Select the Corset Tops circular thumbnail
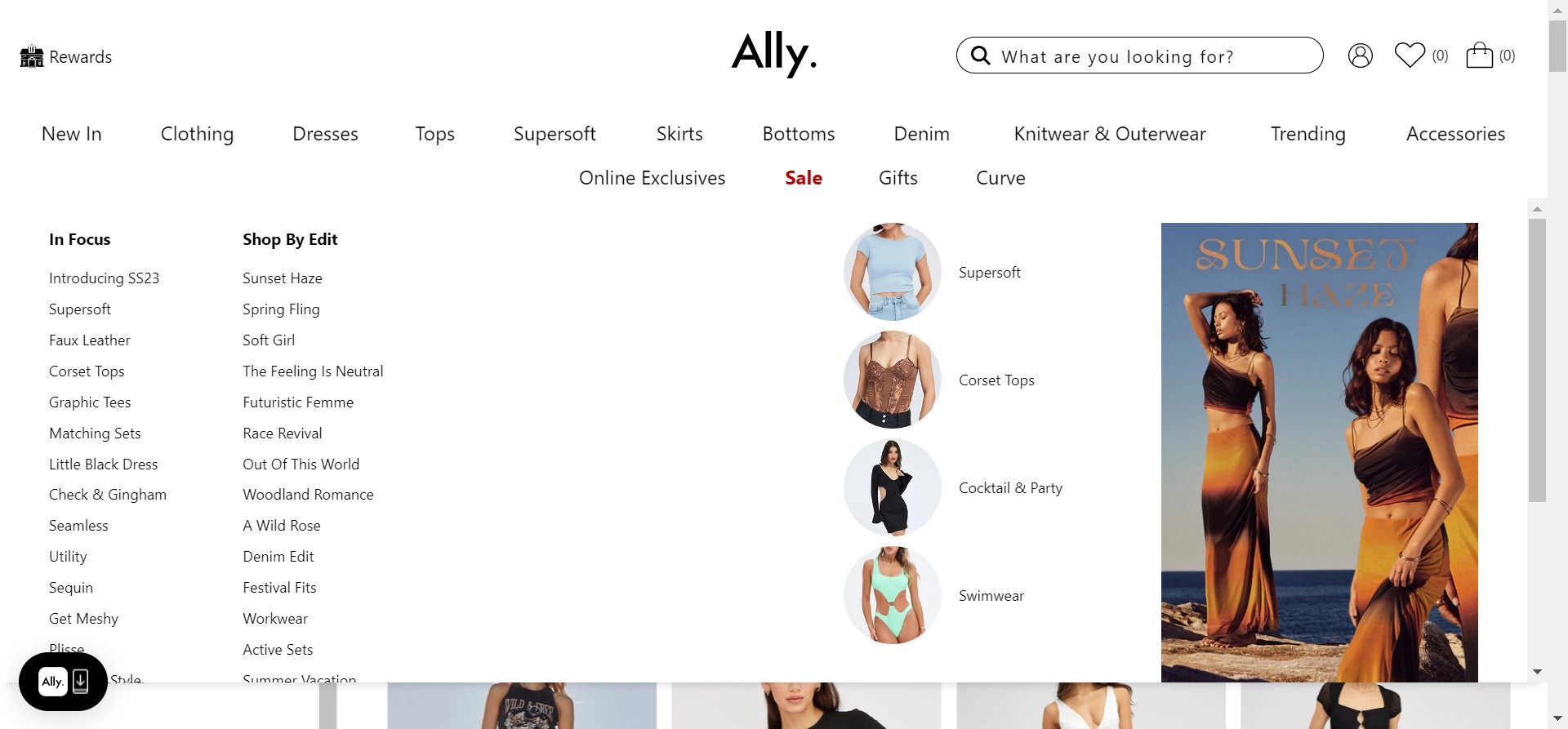 pos(892,380)
